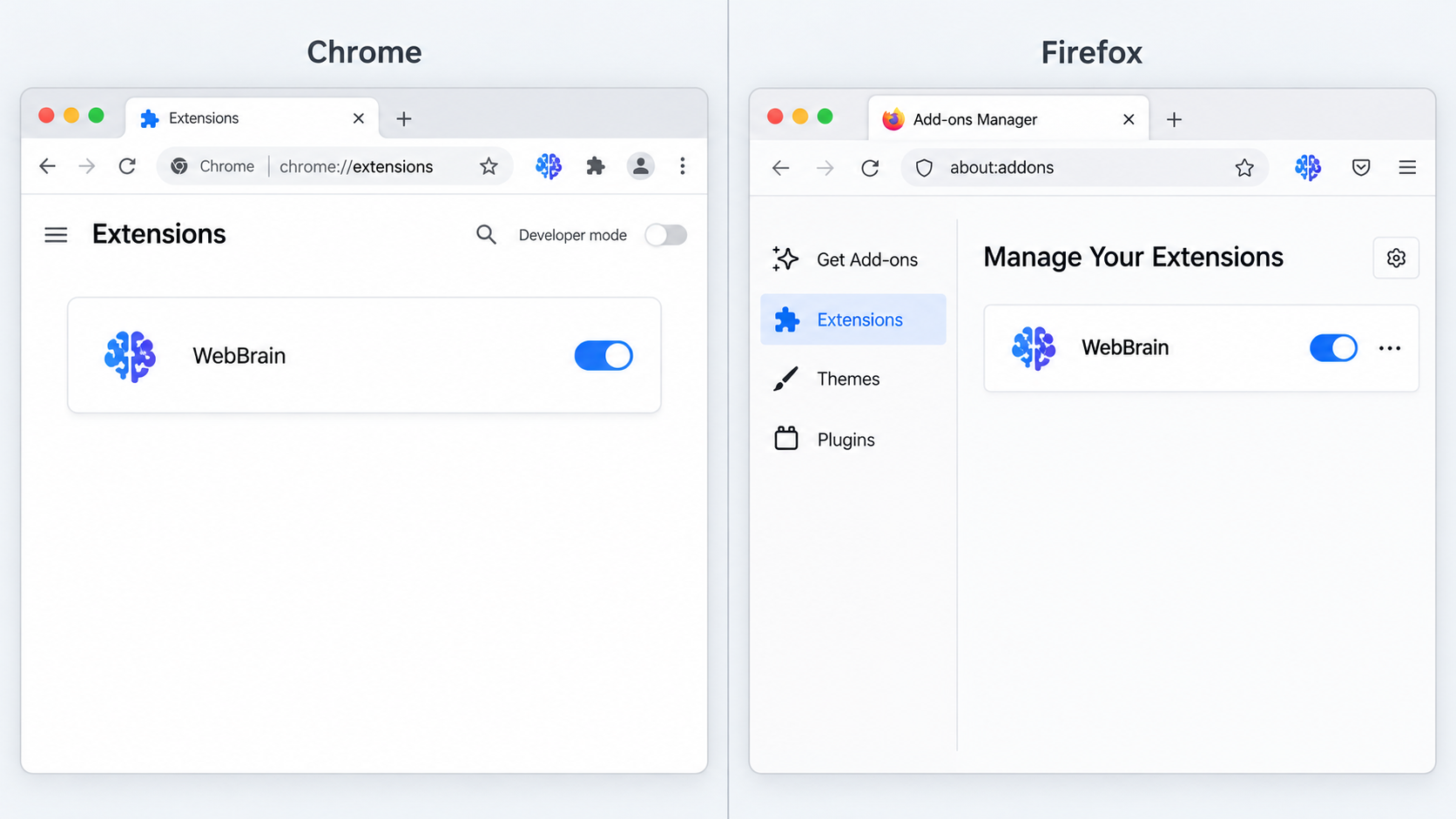Open Get Add-ons in the Firefox sidebar
Screen dimensions: 1456x819
pos(853,259)
